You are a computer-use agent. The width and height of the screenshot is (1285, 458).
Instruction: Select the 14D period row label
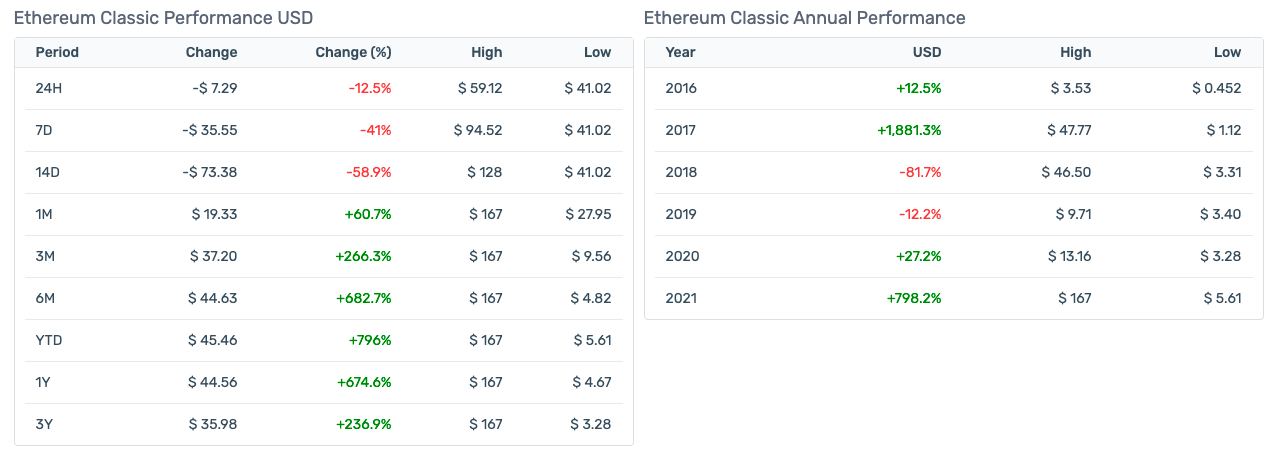click(x=48, y=172)
